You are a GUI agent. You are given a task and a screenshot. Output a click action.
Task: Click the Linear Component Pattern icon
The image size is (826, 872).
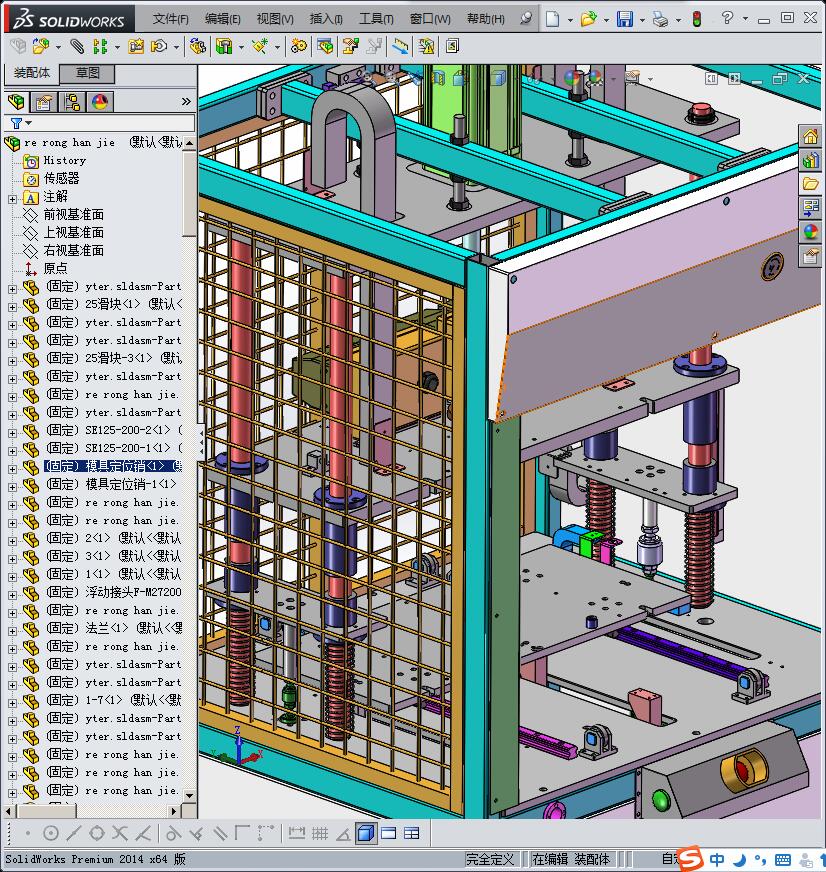click(100, 46)
